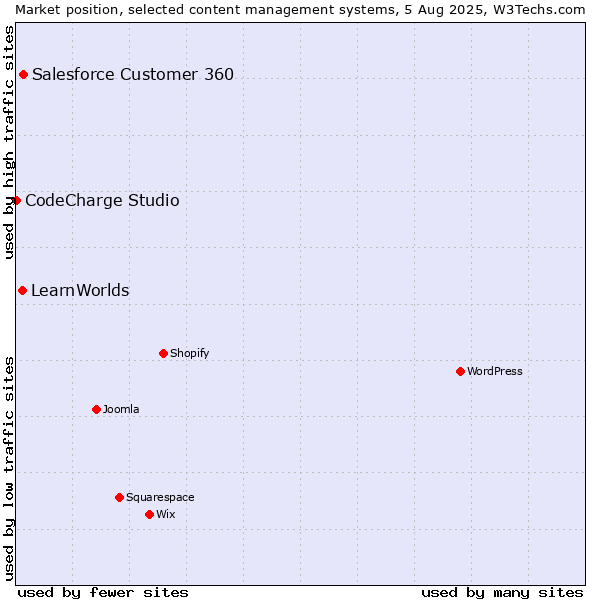
Task: Click the 'CodeCharge Studio' label
Action: pyautogui.click(x=102, y=201)
